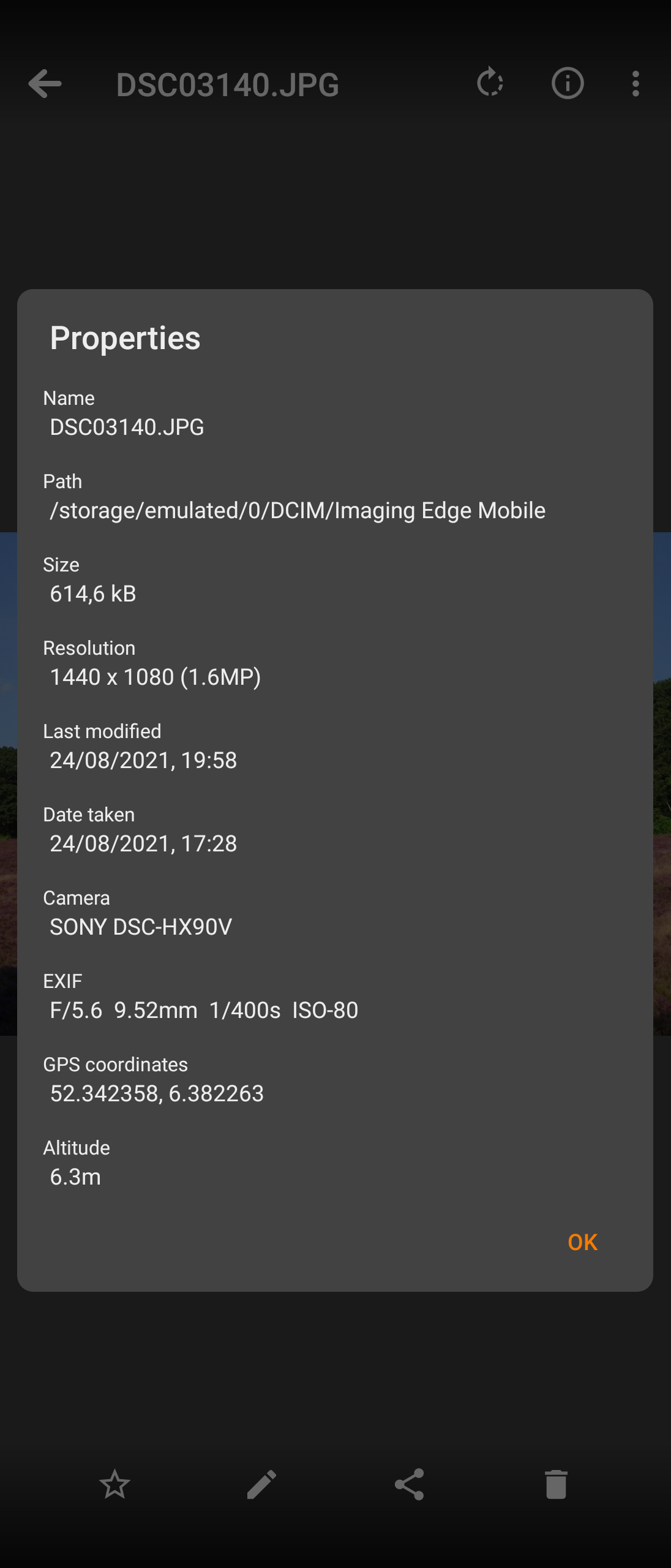Image resolution: width=671 pixels, height=1568 pixels.
Task: Tap the back arrow icon
Action: [45, 84]
